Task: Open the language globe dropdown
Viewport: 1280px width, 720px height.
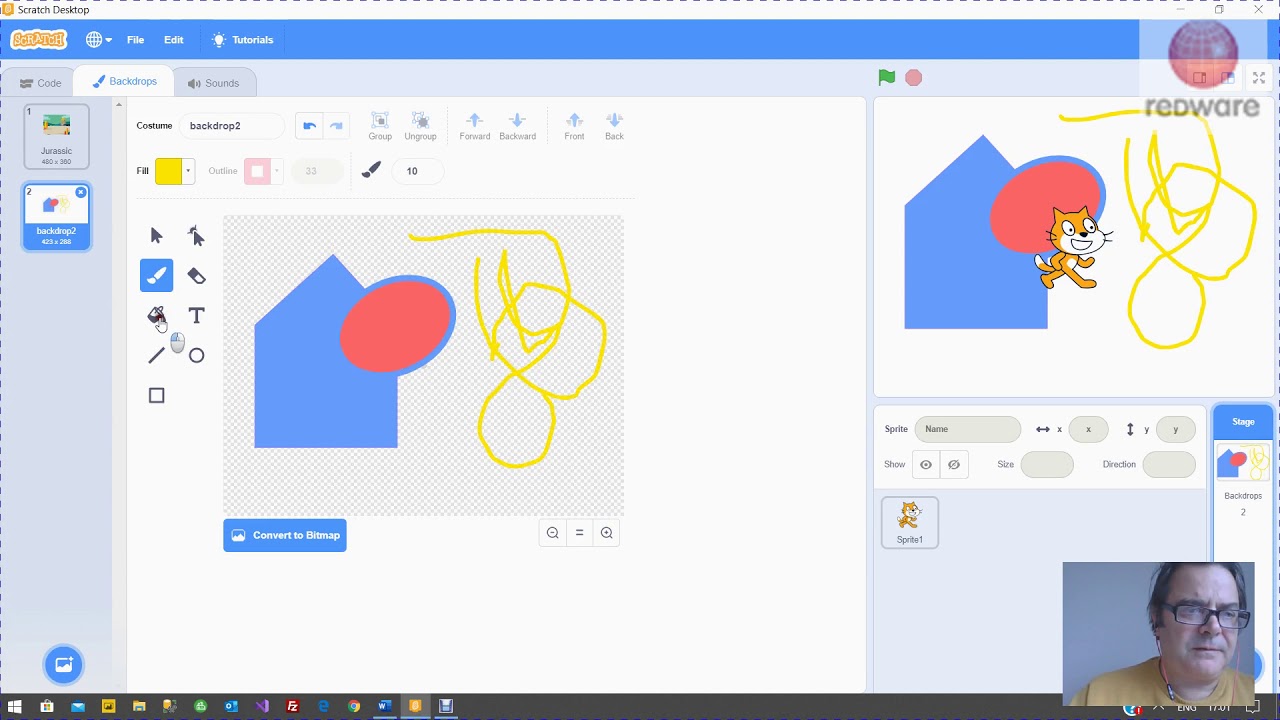Action: (x=98, y=40)
